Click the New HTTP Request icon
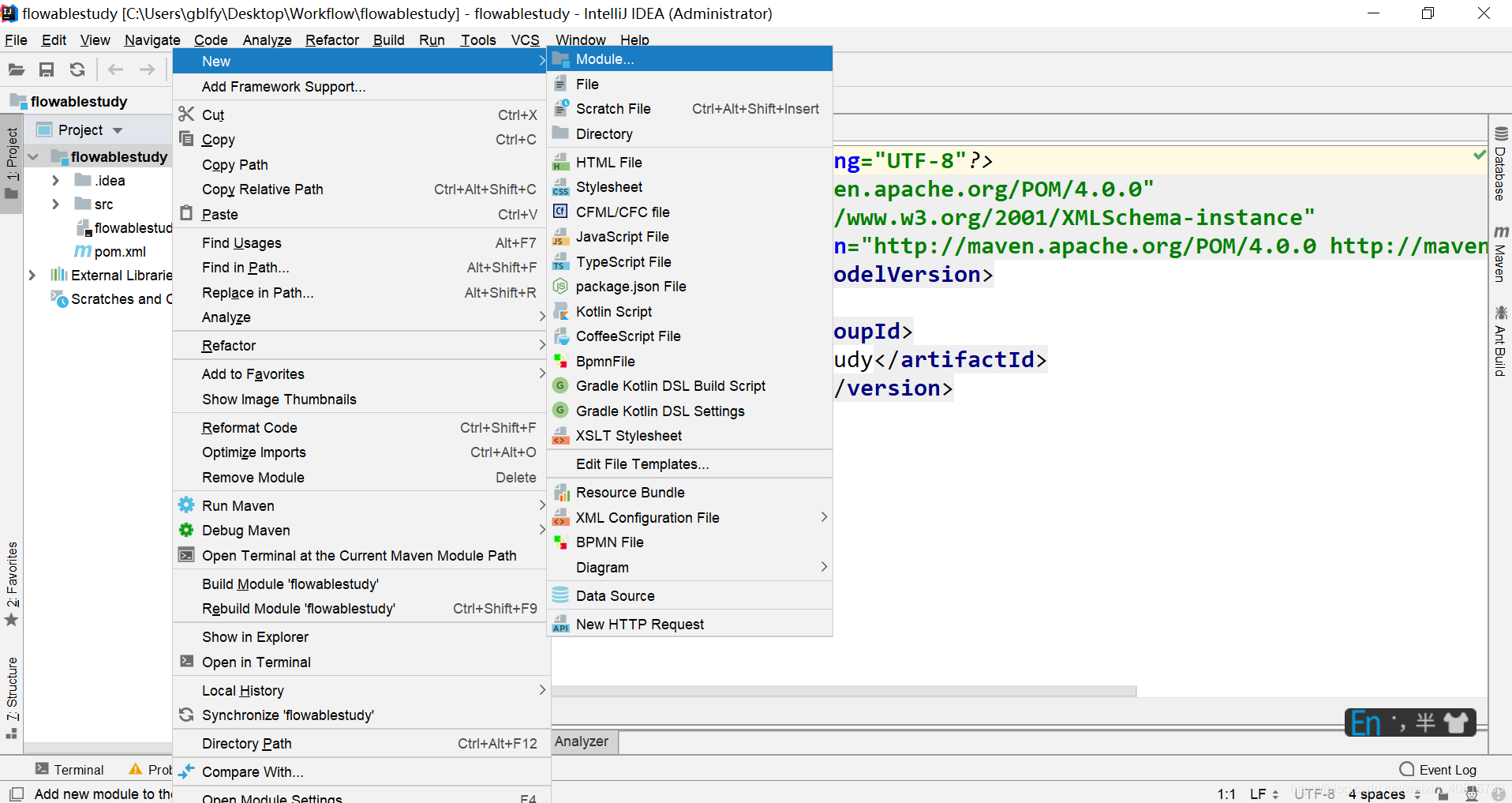The image size is (1512, 803). click(x=560, y=624)
